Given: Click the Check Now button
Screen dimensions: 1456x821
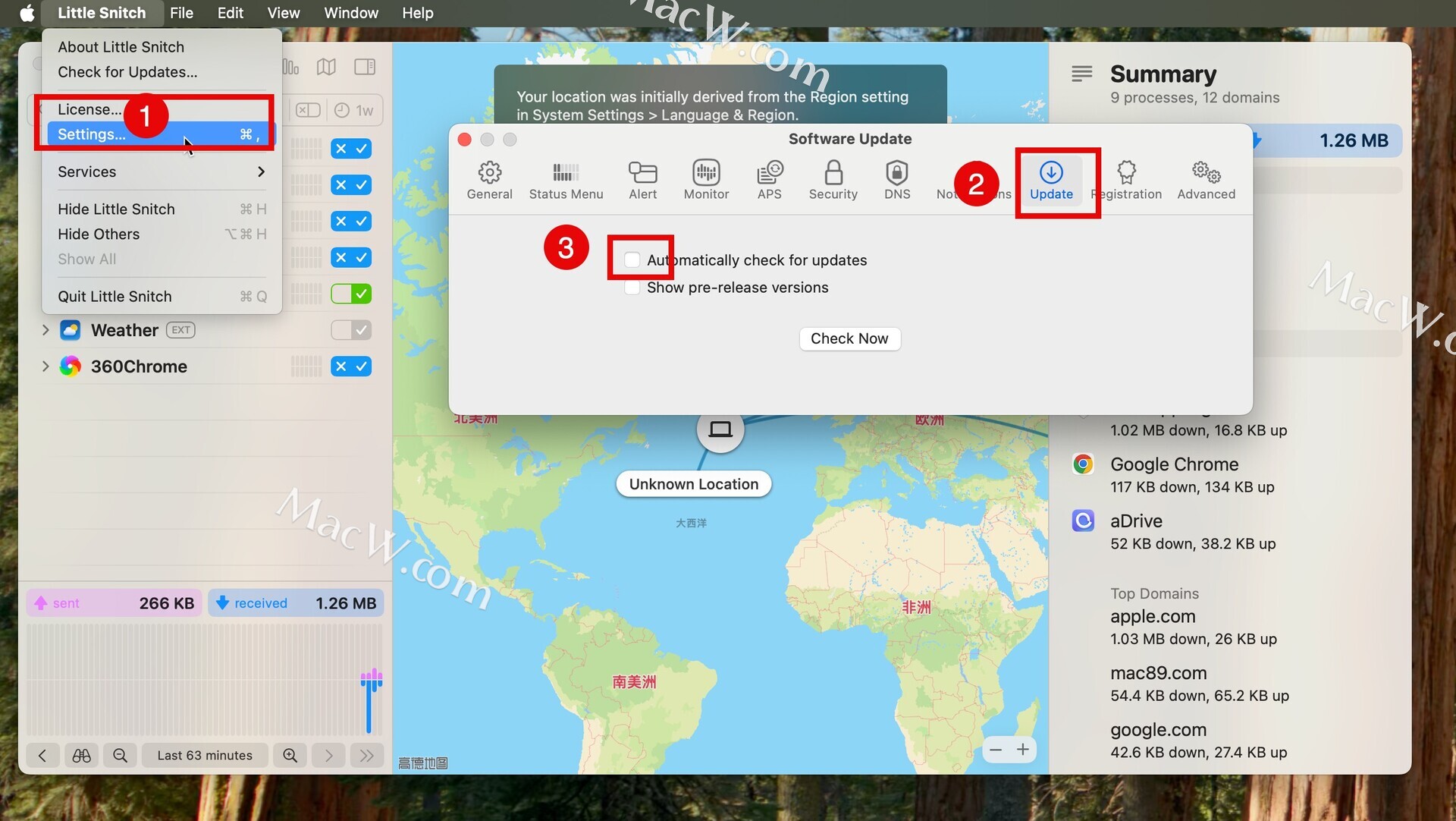Looking at the screenshot, I should point(849,338).
